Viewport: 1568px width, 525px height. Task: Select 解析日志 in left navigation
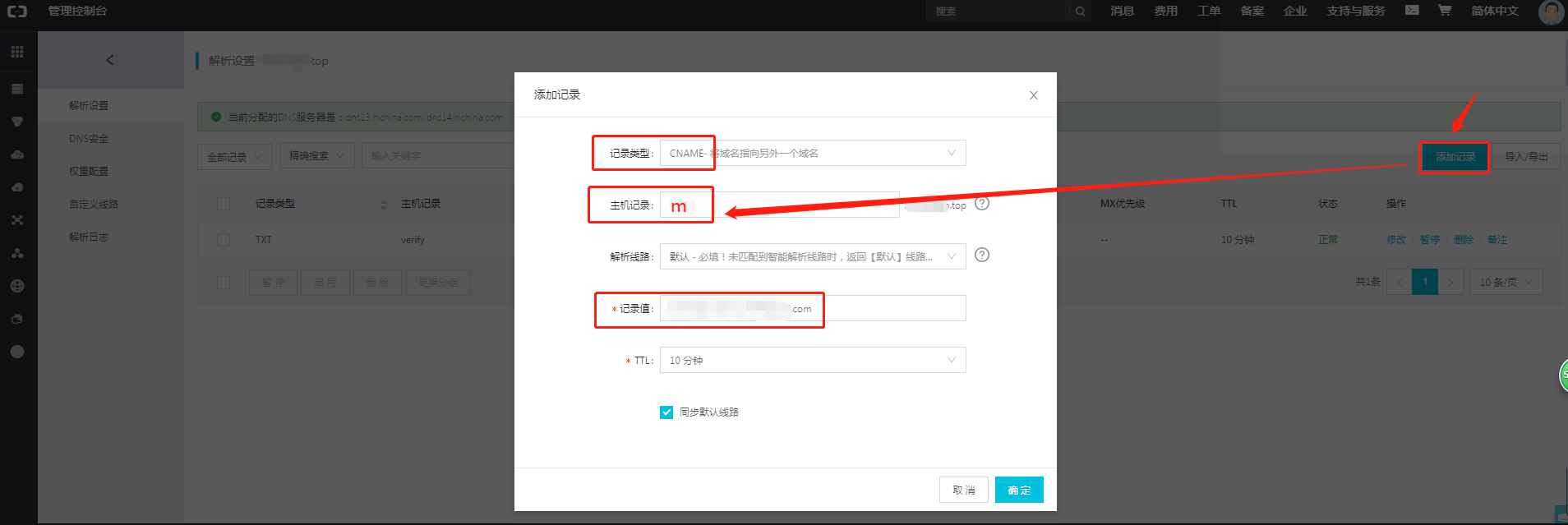[89, 237]
